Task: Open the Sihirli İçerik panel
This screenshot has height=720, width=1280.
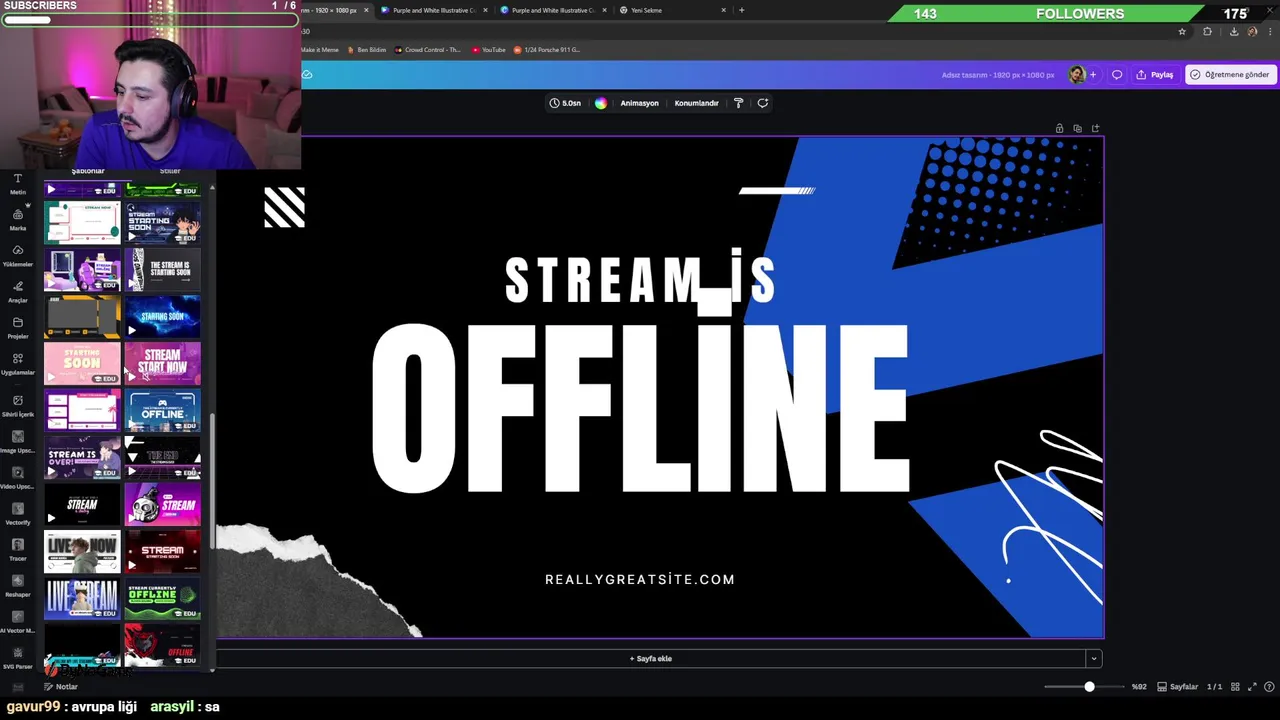Action: [x=18, y=406]
